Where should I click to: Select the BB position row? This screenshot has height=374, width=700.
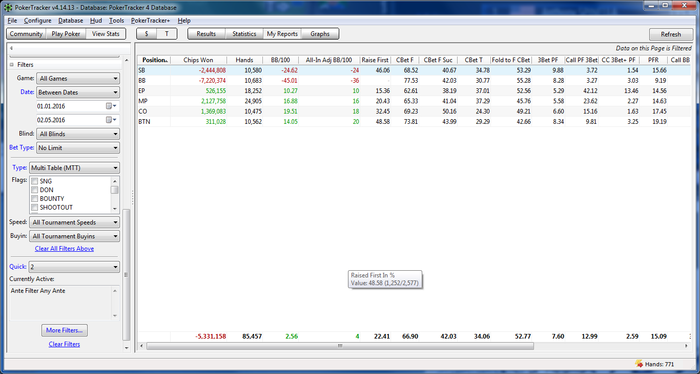pyautogui.click(x=414, y=80)
